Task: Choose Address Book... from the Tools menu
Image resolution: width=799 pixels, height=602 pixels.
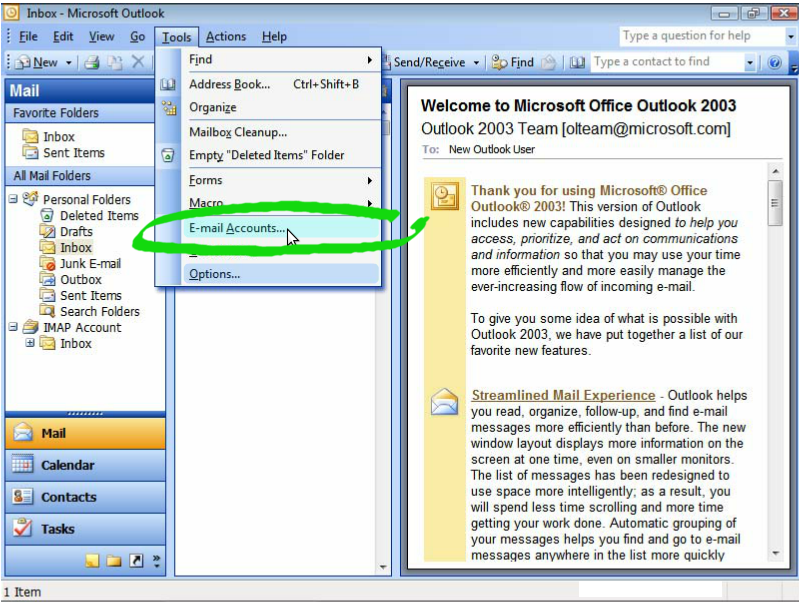Action: pyautogui.click(x=281, y=84)
